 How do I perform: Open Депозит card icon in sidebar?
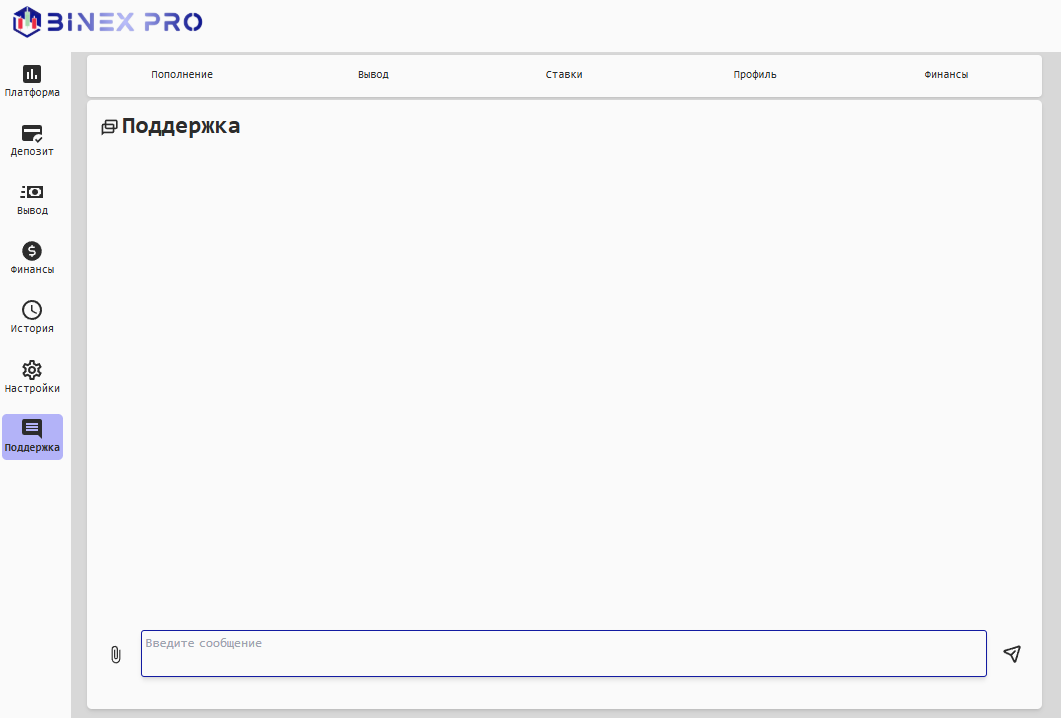(32, 133)
